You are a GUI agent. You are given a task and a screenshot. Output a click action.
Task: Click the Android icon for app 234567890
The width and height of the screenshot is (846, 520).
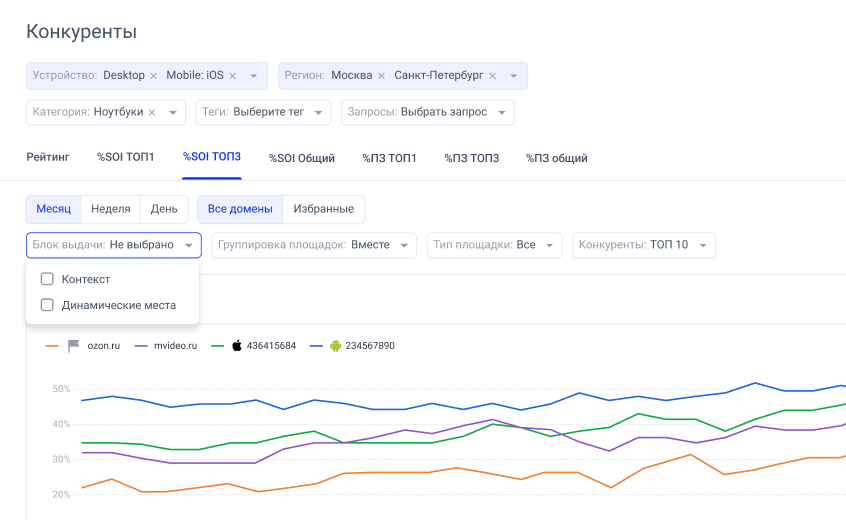tap(335, 346)
